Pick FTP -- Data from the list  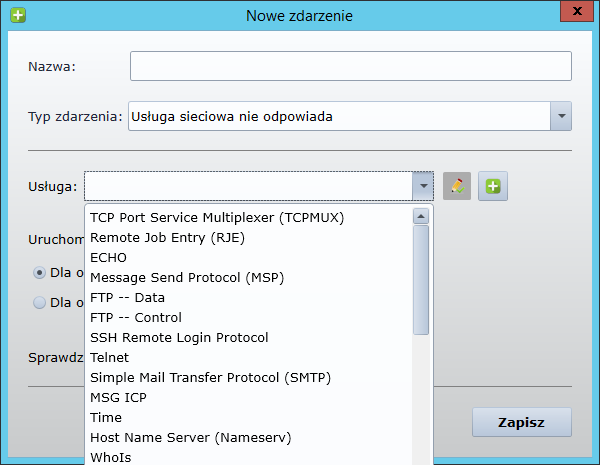pyautogui.click(x=127, y=297)
